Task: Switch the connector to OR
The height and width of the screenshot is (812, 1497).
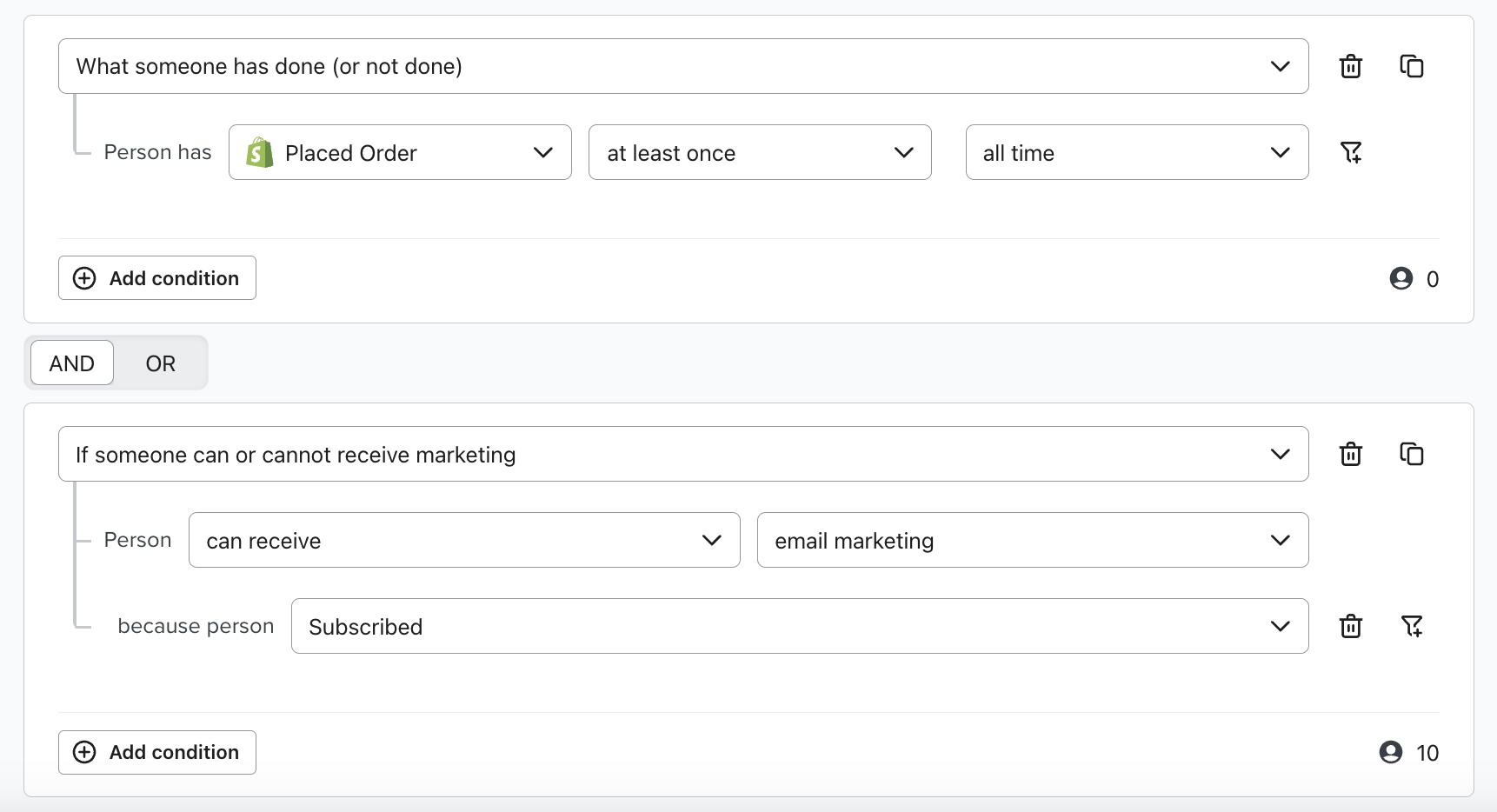Action: point(160,363)
